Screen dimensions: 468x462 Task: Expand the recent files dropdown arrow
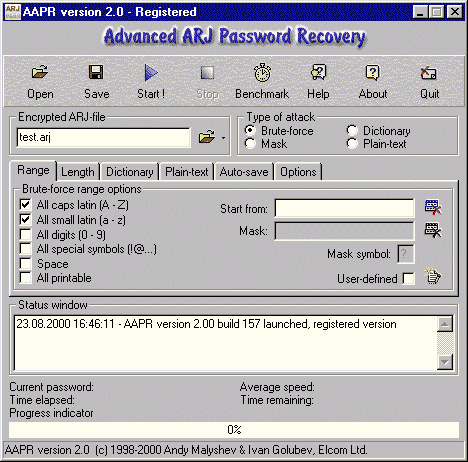(x=223, y=137)
